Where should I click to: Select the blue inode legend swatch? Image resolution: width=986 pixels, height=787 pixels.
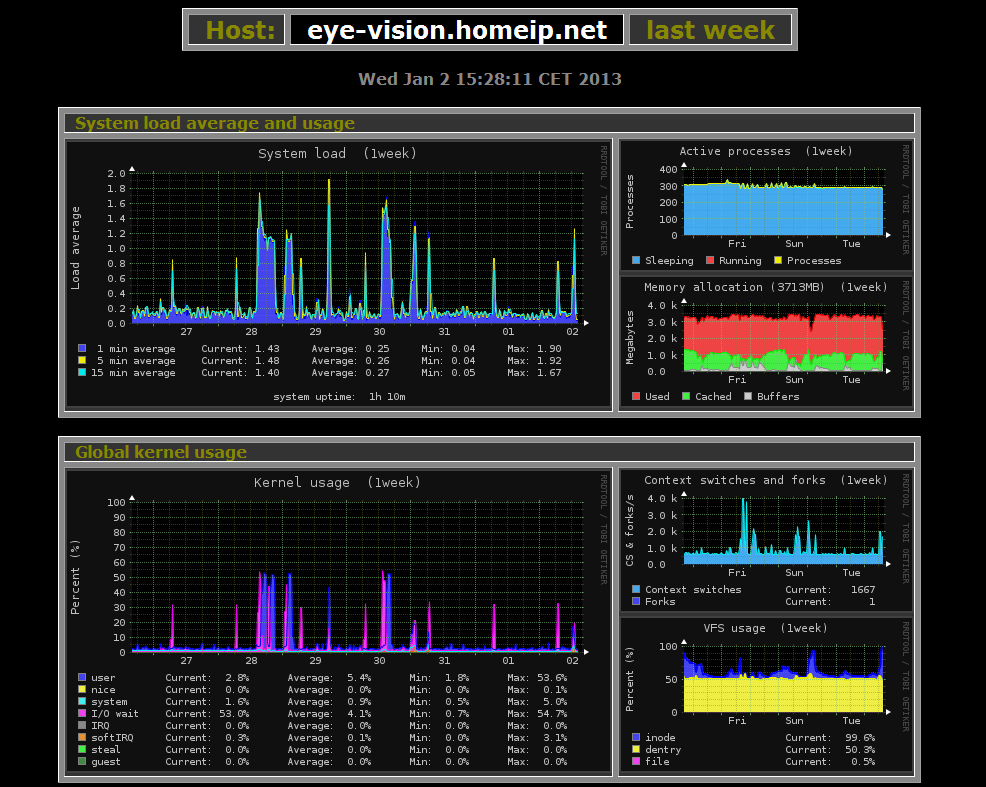click(636, 737)
